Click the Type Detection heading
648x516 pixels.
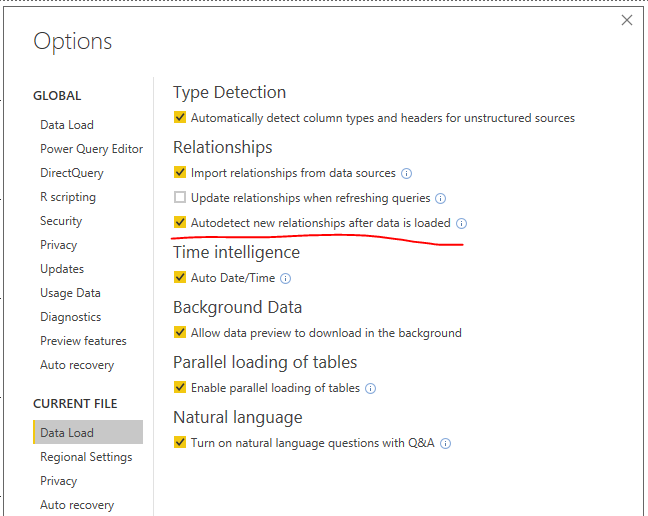click(229, 93)
